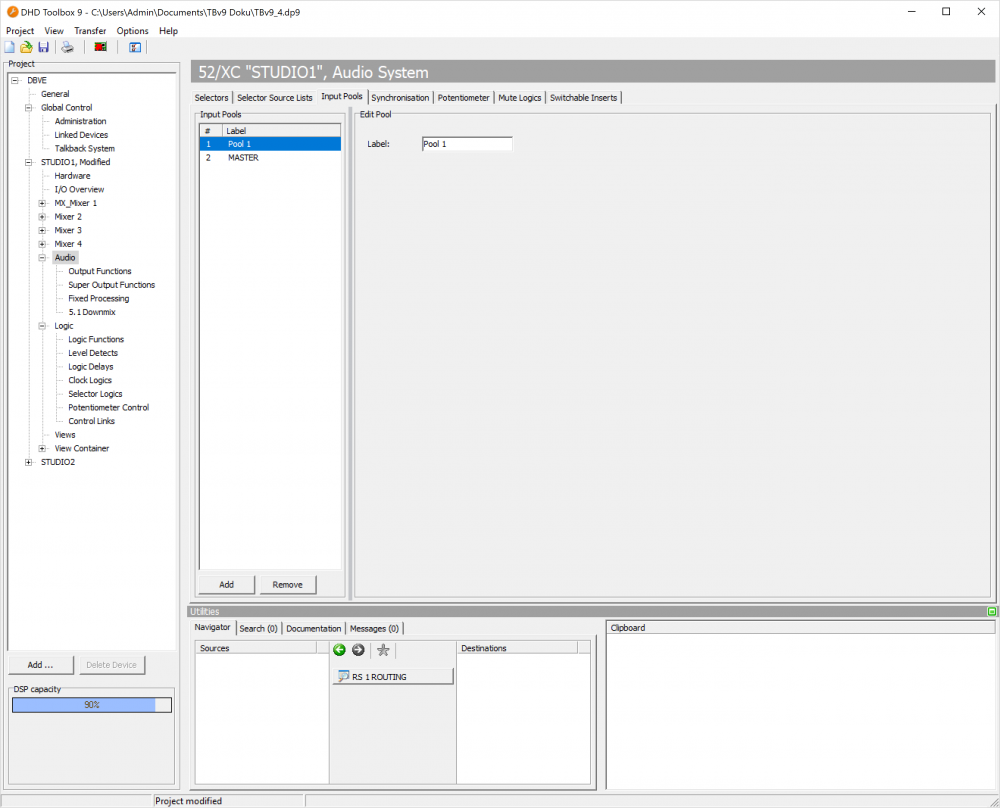1000x808 pixels.
Task: Click the Print toolbar icon
Action: coord(66,46)
